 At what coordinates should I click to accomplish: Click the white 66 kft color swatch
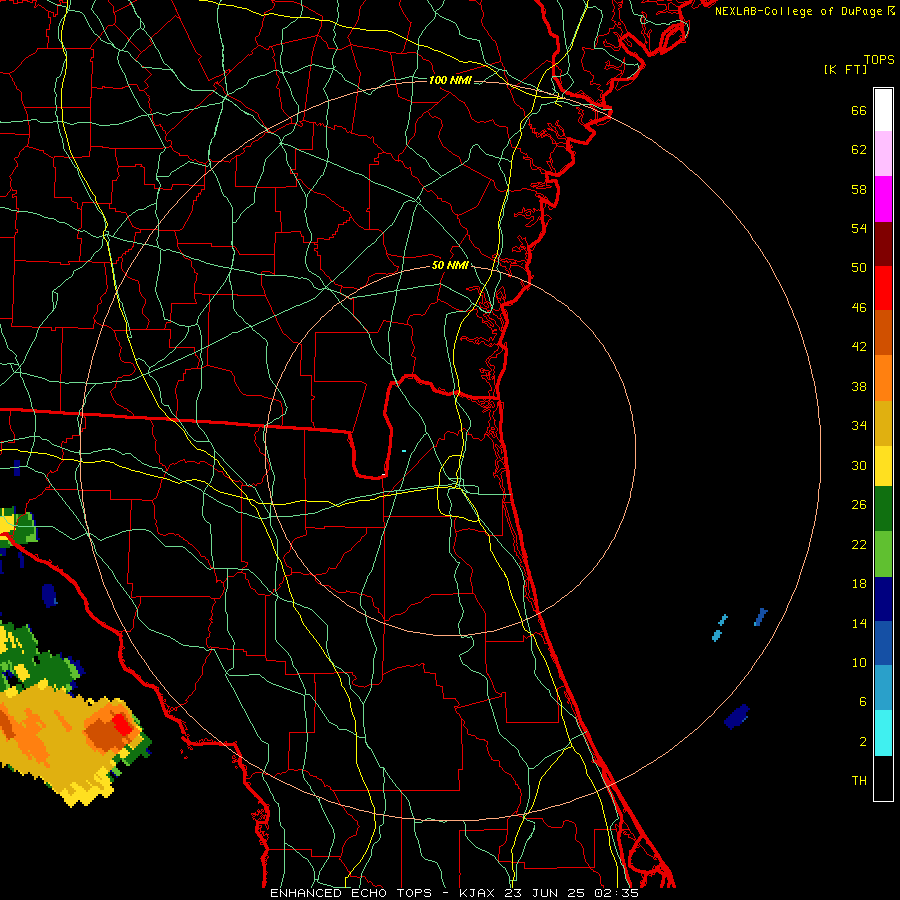coord(883,110)
